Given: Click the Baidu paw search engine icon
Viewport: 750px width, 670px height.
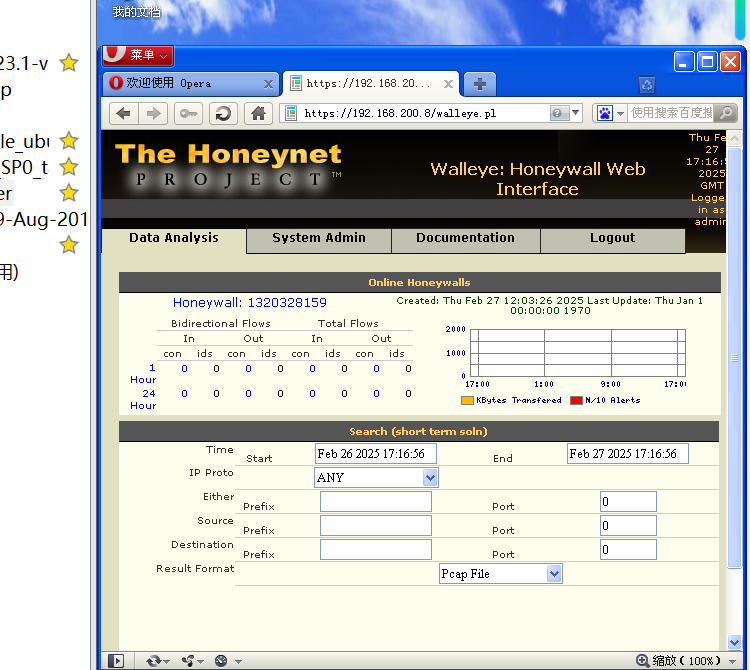Looking at the screenshot, I should click(605, 113).
